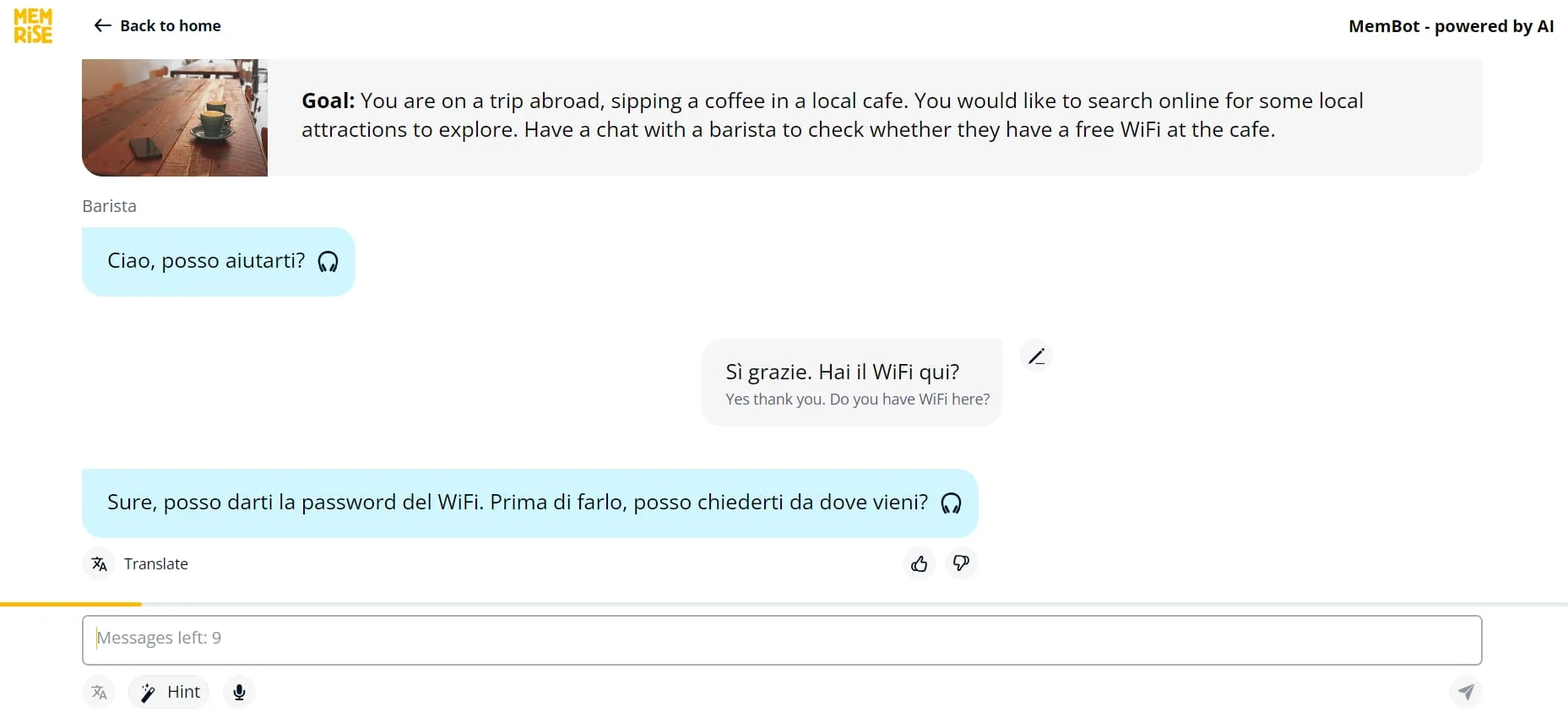The image size is (1568, 718).
Task: Click the "MemBot - powered by AI" title
Action: pyautogui.click(x=1451, y=26)
